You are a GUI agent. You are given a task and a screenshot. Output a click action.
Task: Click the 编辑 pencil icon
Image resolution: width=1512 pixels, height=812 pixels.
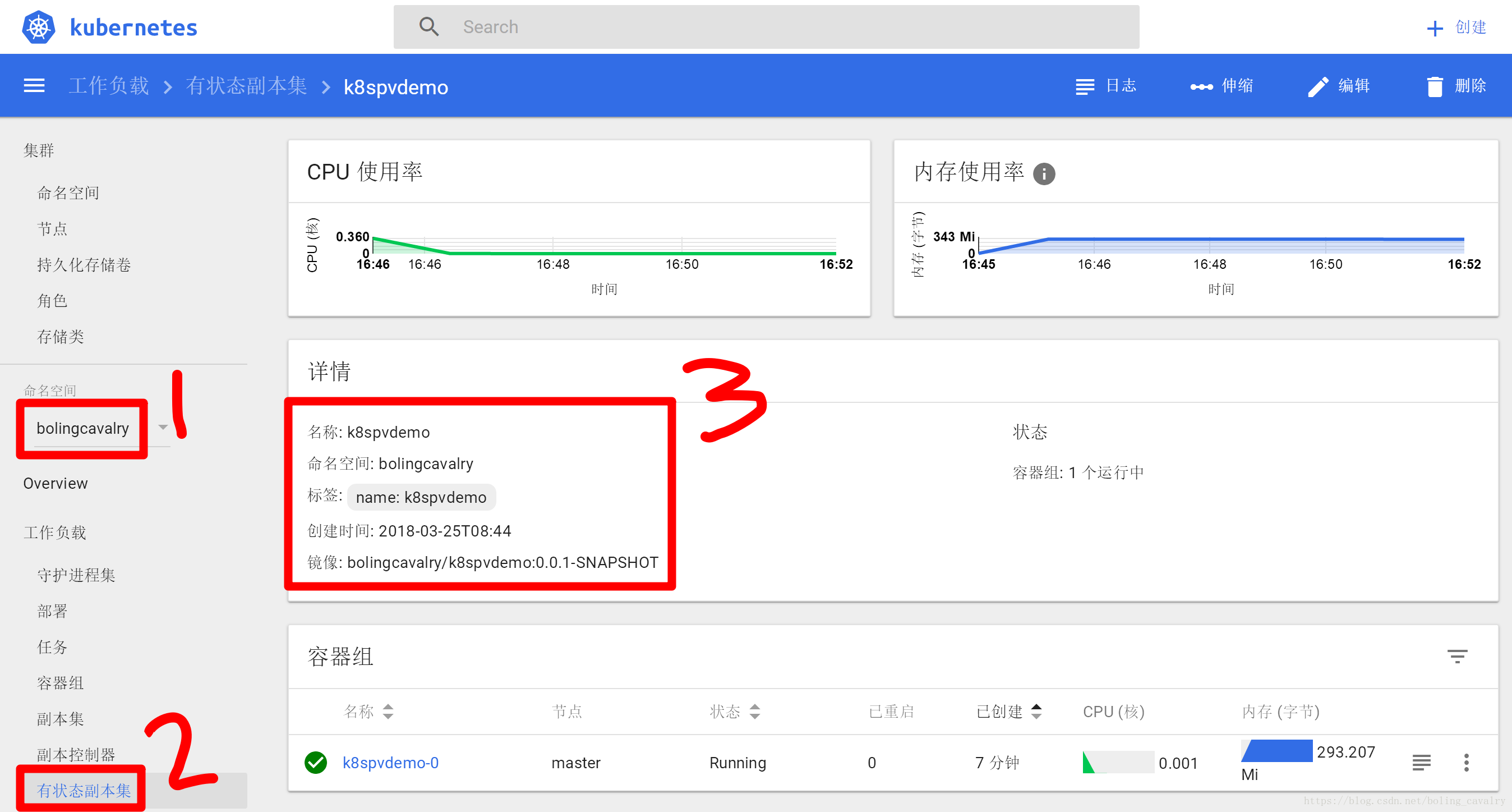[x=1318, y=86]
